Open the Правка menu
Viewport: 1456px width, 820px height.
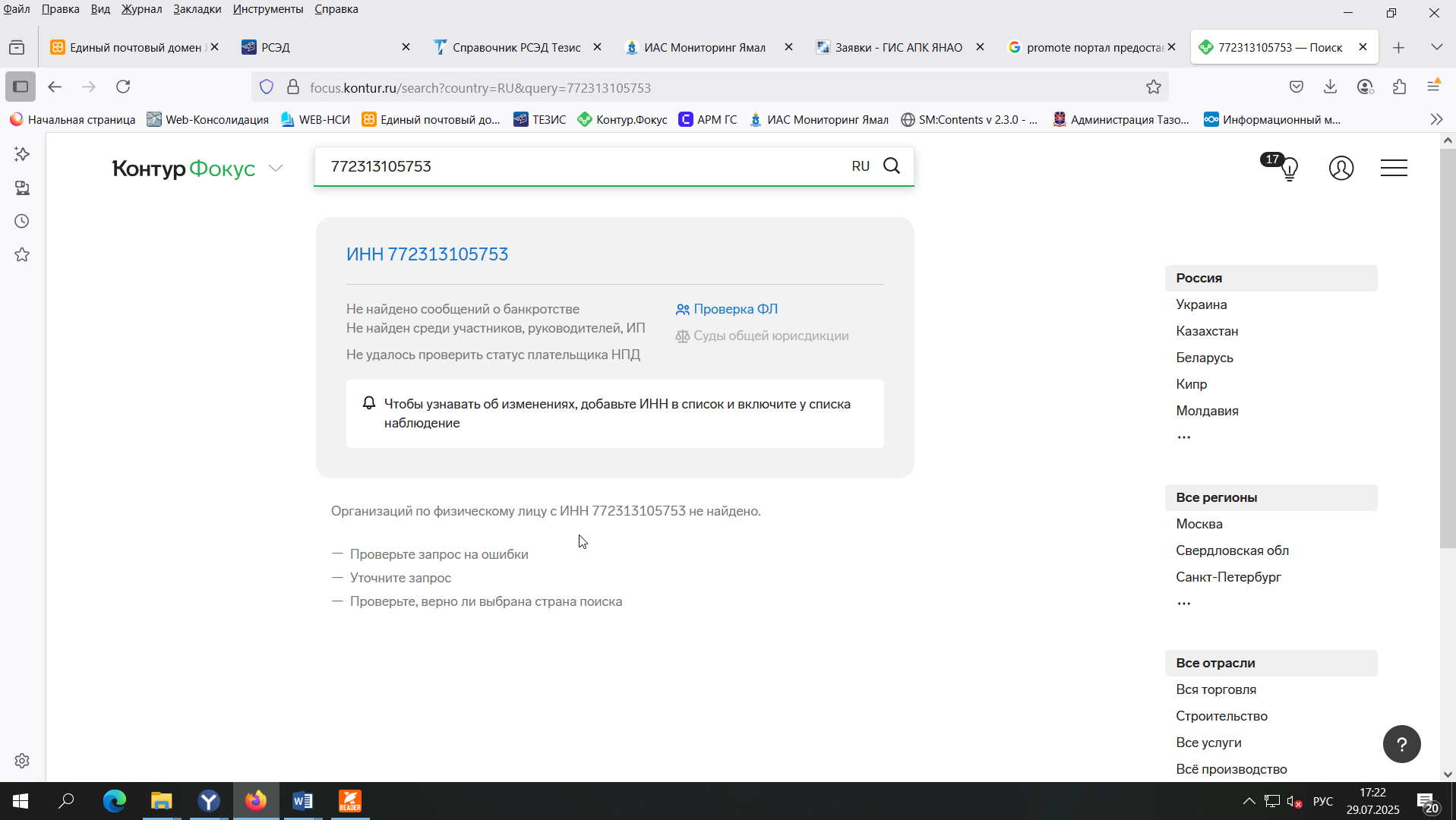pos(61,9)
